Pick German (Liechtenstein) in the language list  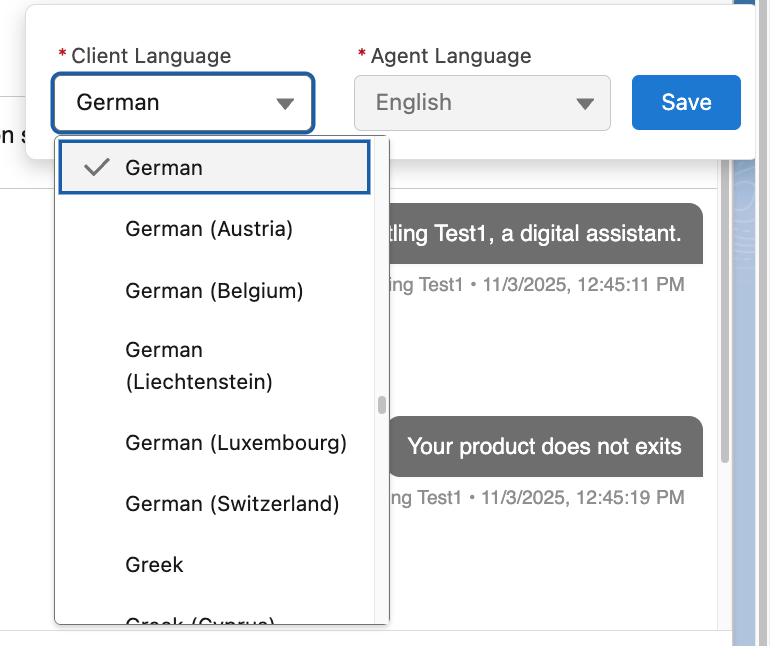(x=198, y=366)
